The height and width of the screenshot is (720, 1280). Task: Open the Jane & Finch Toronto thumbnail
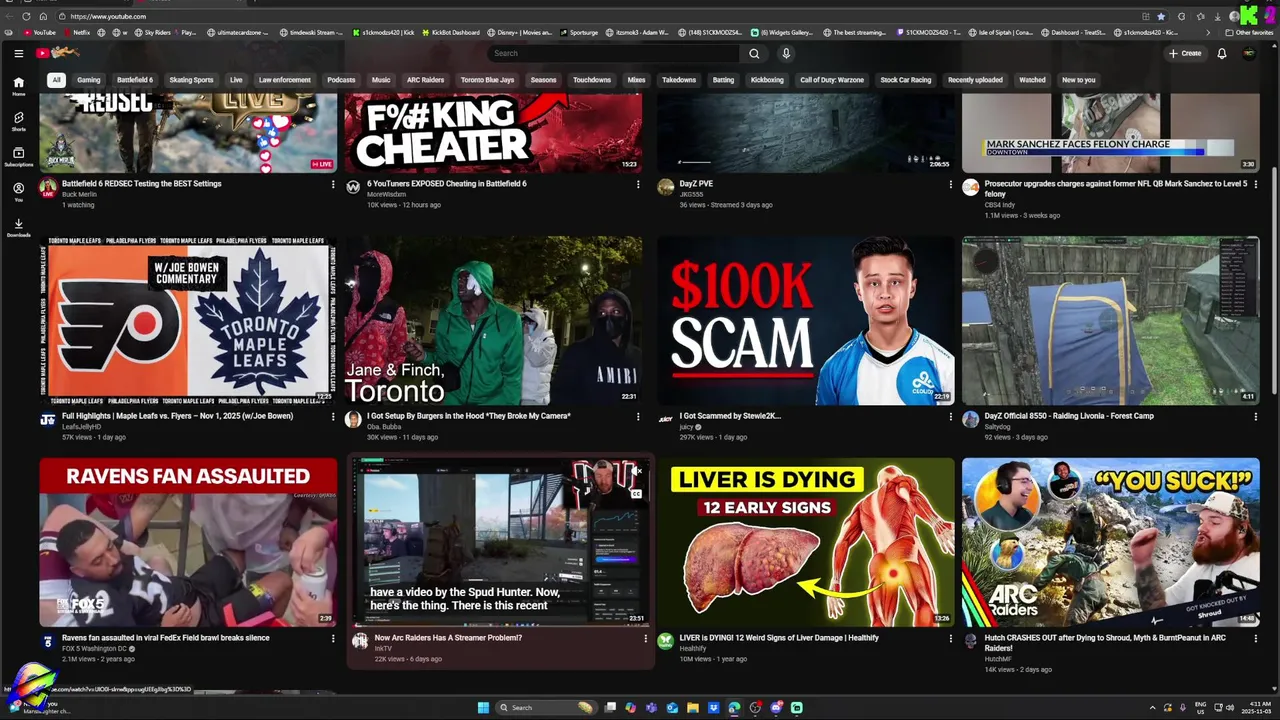(x=493, y=320)
